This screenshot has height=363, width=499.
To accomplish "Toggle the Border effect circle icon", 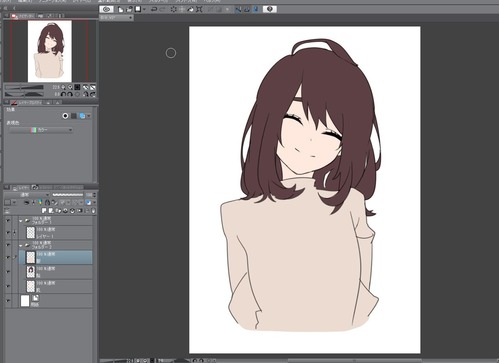I will 65,116.
